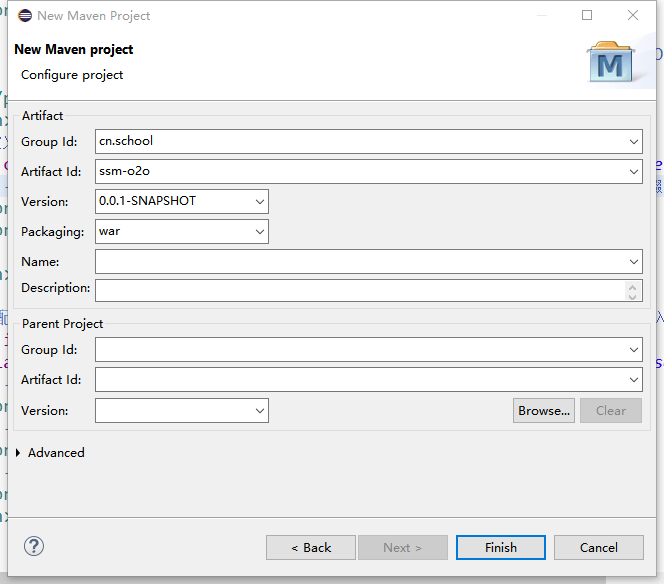Click the Eclipse icon in title bar
The image size is (664, 584).
coord(25,16)
